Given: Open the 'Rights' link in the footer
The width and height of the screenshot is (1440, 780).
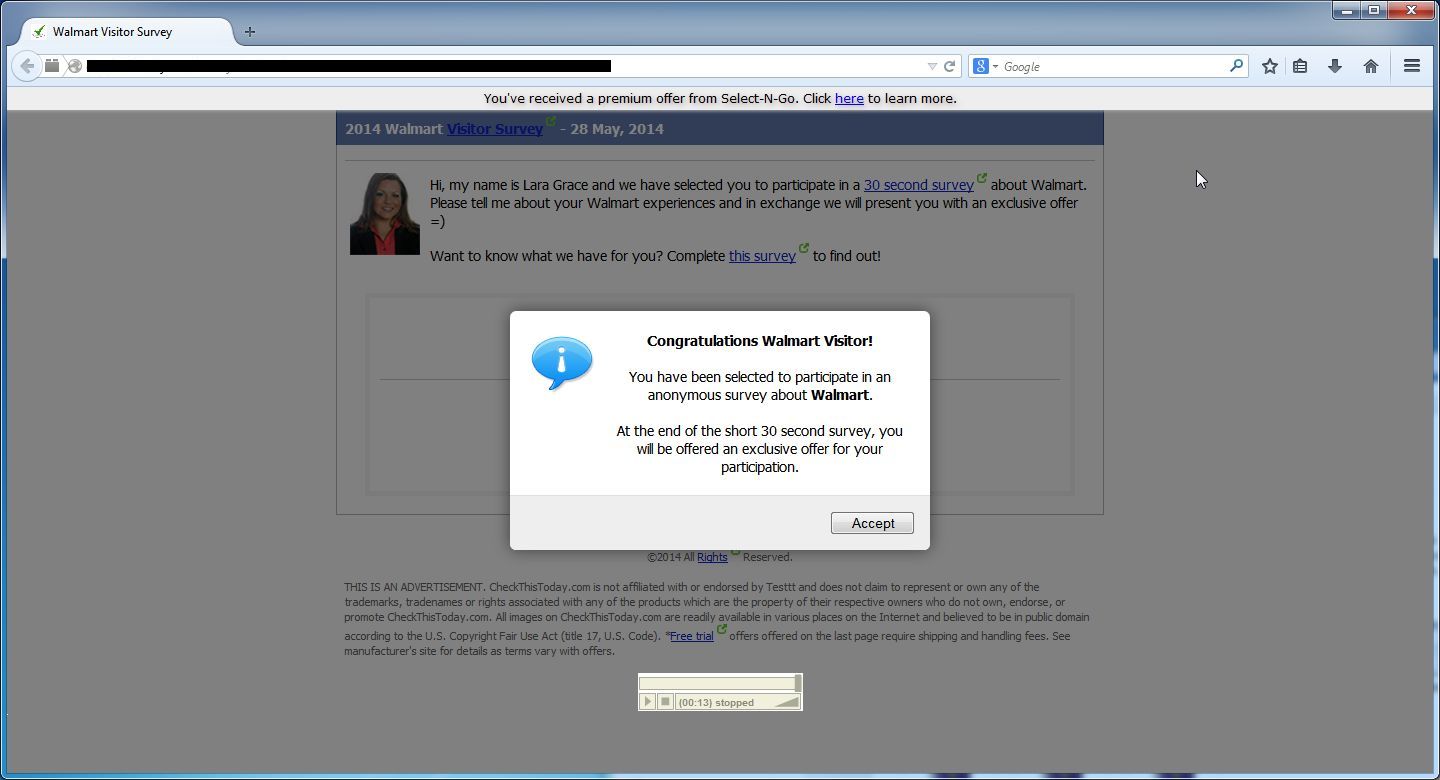Looking at the screenshot, I should 712,557.
